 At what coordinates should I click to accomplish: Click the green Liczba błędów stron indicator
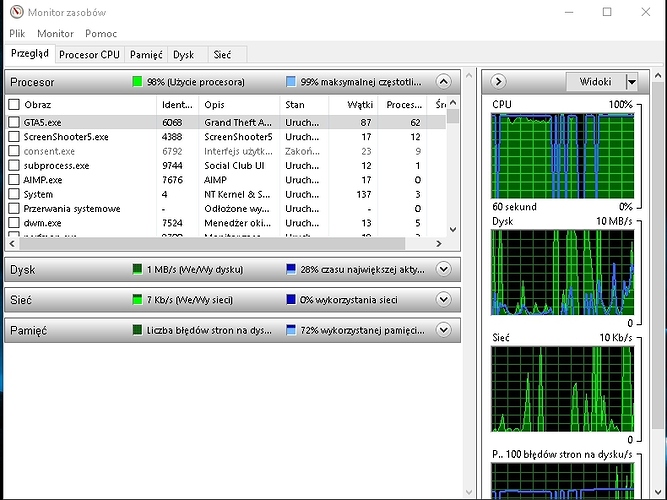click(137, 330)
